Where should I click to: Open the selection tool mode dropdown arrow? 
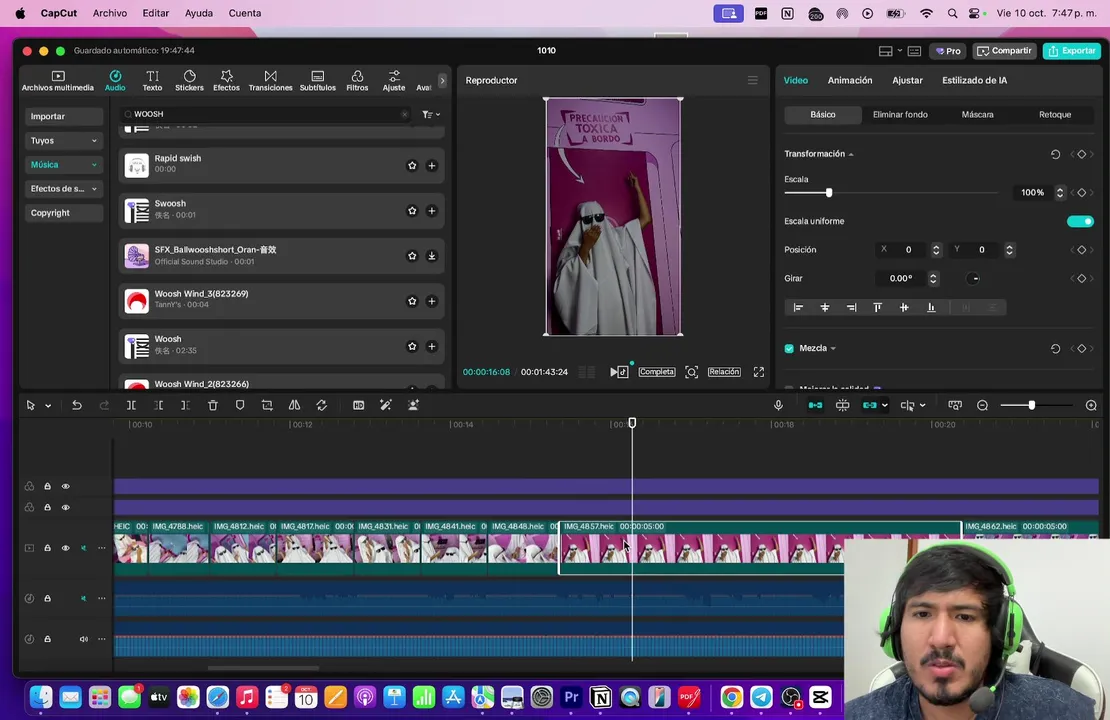[x=48, y=406]
